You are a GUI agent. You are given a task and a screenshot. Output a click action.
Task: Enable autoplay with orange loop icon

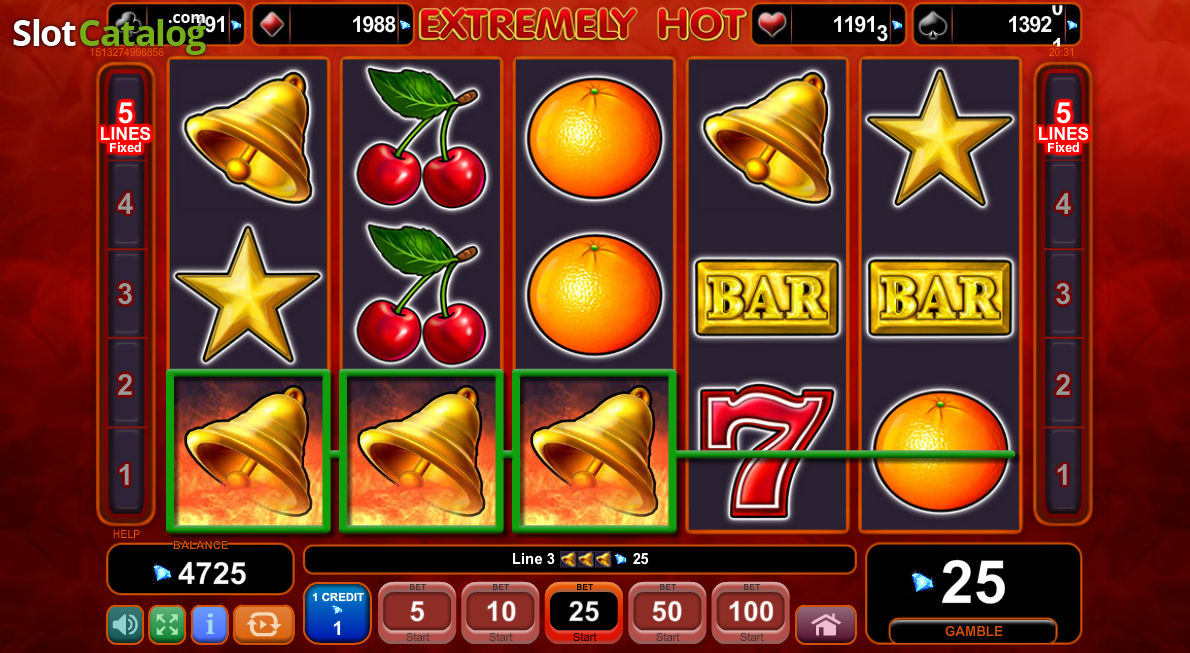[x=263, y=624]
